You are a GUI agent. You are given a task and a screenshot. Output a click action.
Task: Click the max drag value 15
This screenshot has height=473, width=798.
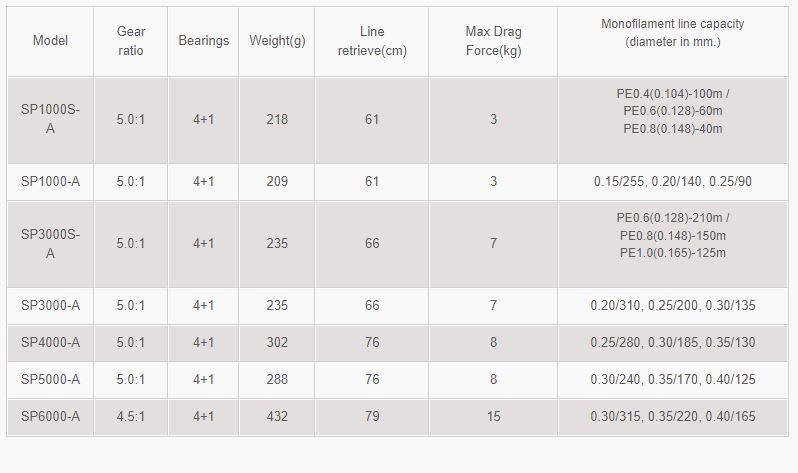[x=493, y=417]
